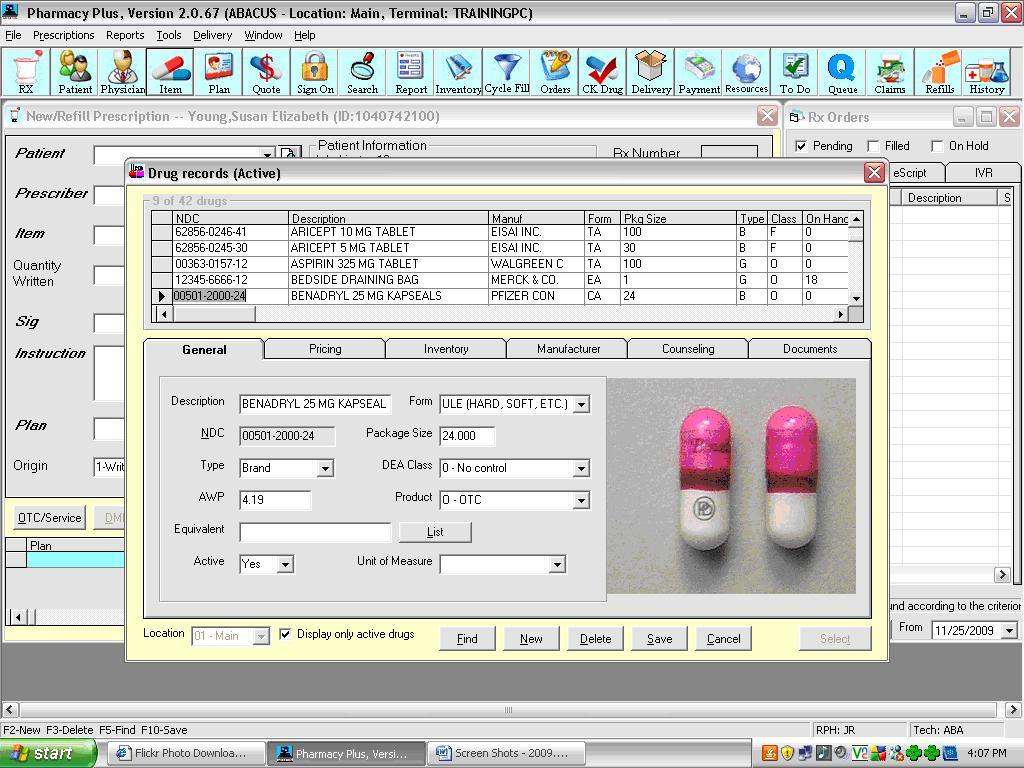Toggle the Pending checkbox in Rx Orders

click(x=801, y=146)
